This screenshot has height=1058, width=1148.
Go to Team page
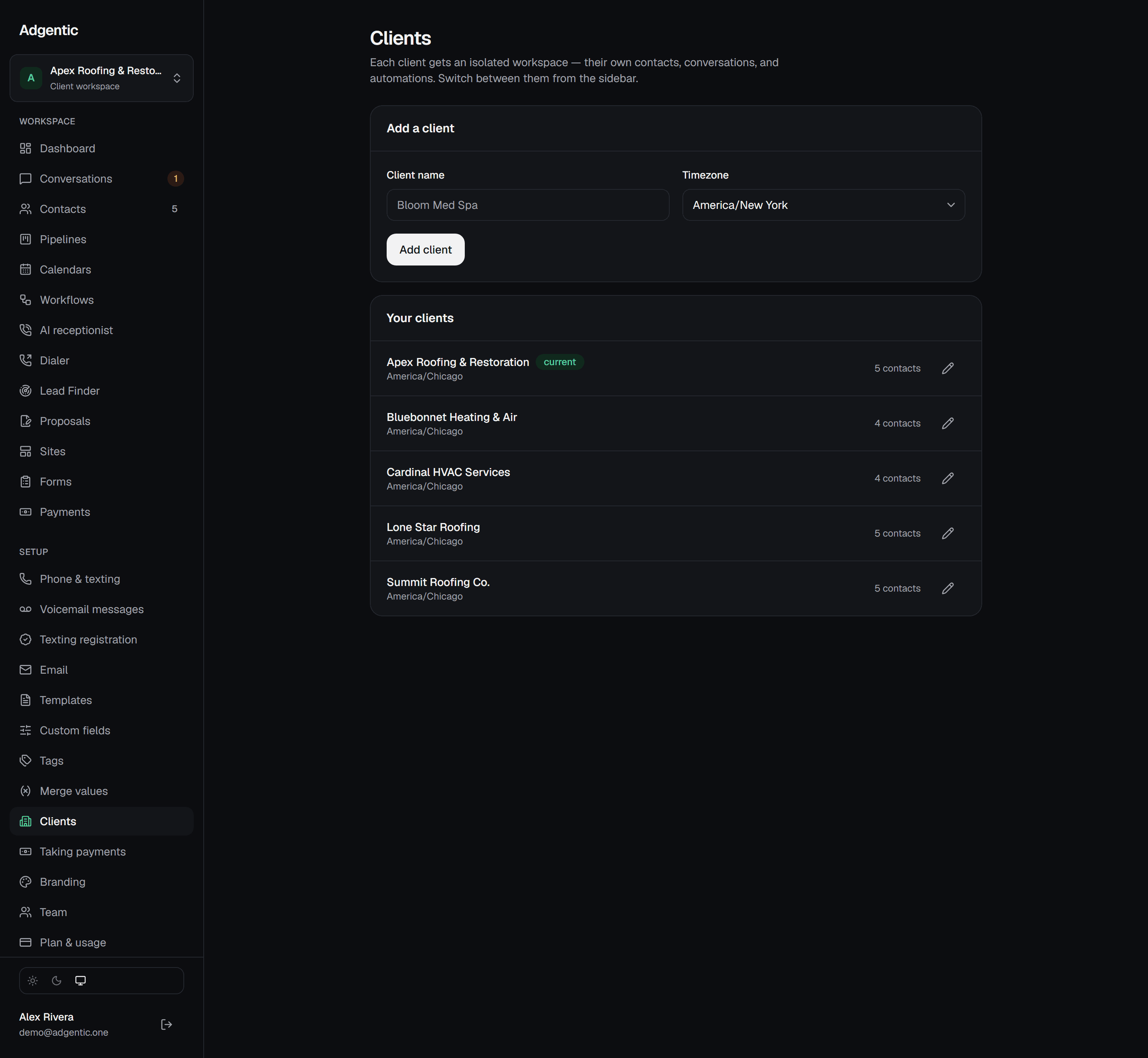[x=101, y=912]
